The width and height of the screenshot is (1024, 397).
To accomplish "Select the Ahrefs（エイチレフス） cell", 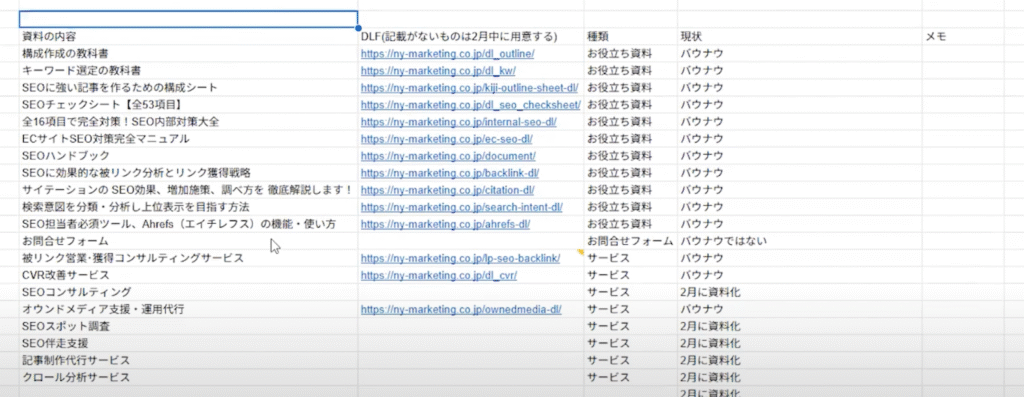I will coord(189,224).
